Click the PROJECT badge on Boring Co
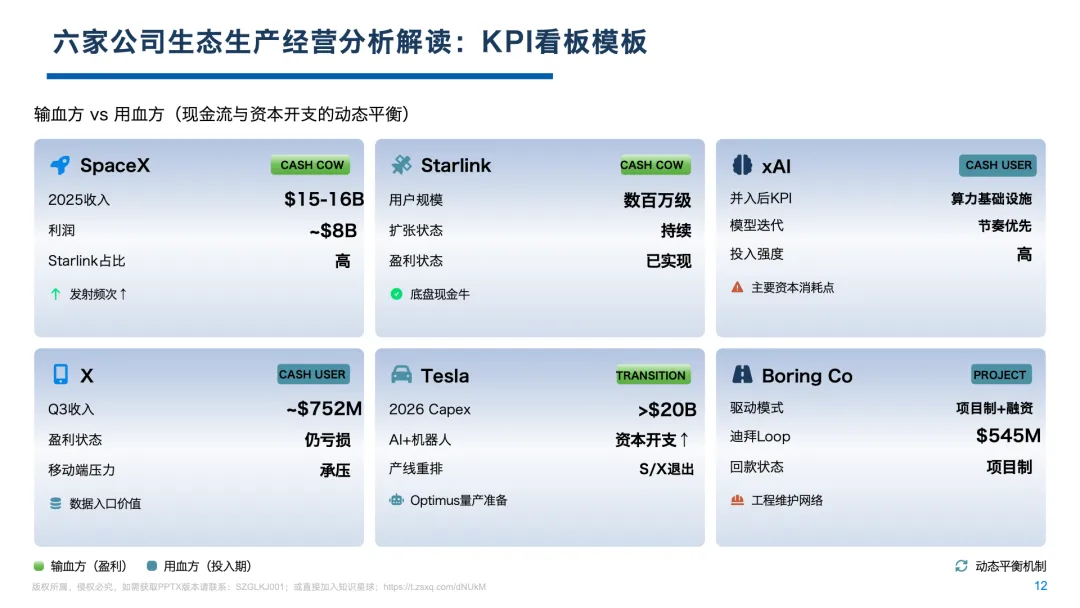This screenshot has width=1080, height=608. coord(1000,375)
